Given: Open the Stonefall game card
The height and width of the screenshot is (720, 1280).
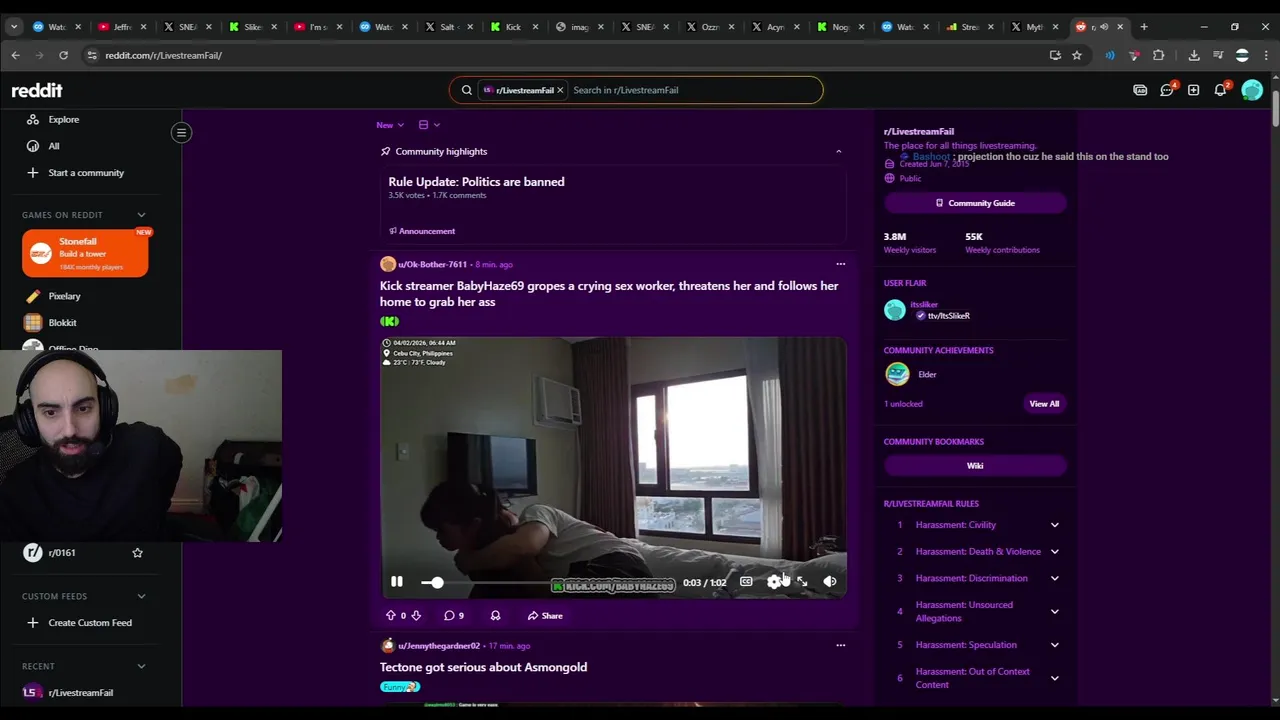Looking at the screenshot, I should coord(85,253).
